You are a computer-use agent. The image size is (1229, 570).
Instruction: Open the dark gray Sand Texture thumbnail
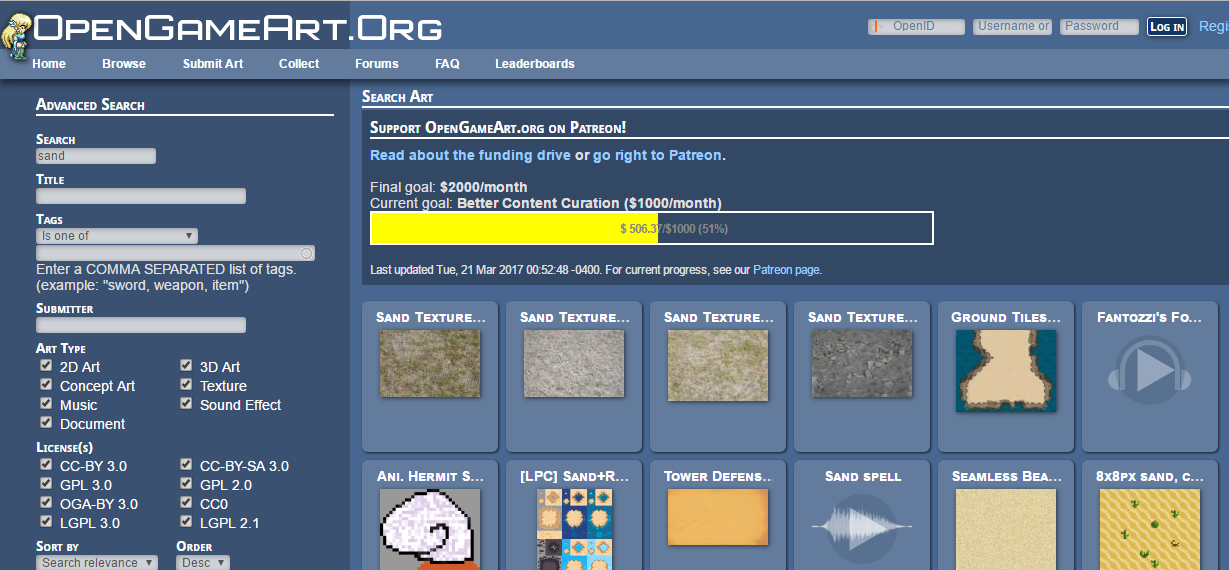(862, 364)
